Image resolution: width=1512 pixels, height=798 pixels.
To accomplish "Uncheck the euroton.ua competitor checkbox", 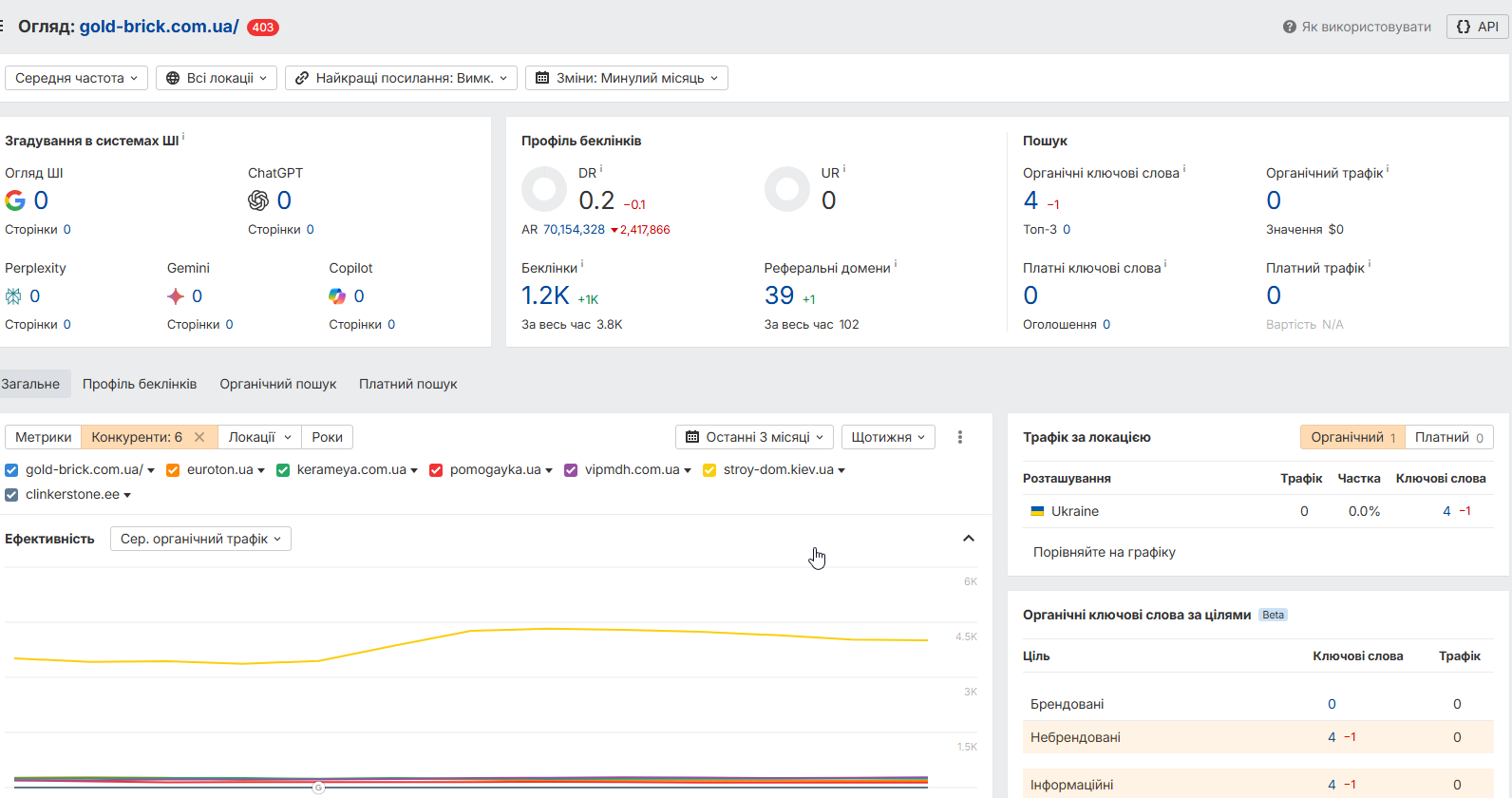I will point(173,470).
